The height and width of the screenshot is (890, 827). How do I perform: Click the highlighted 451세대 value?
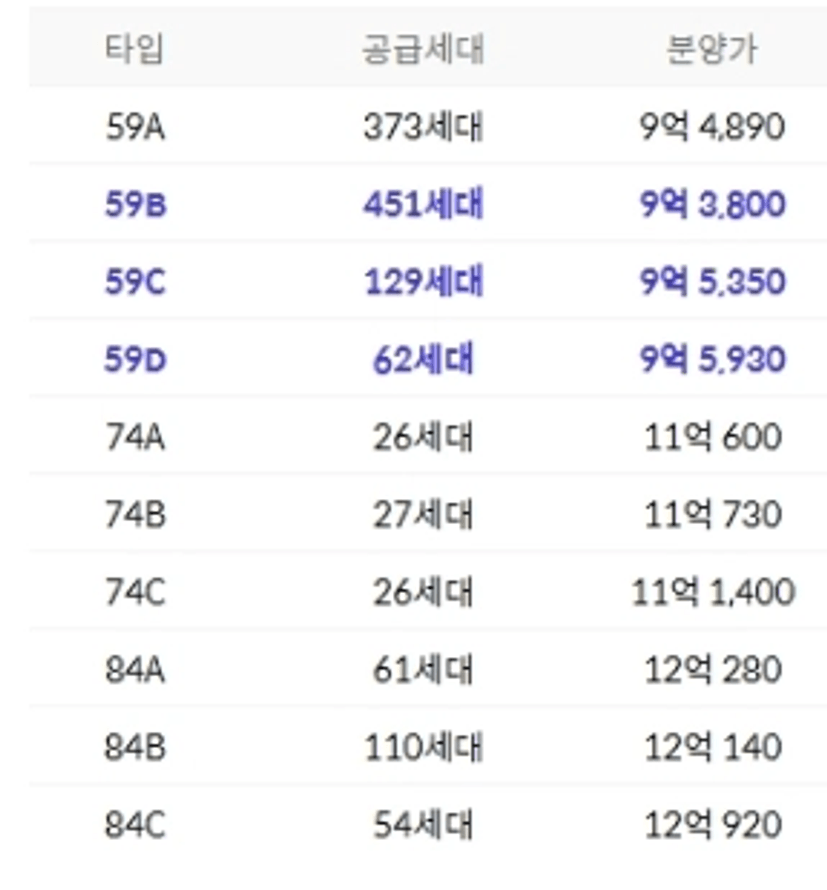pos(422,205)
